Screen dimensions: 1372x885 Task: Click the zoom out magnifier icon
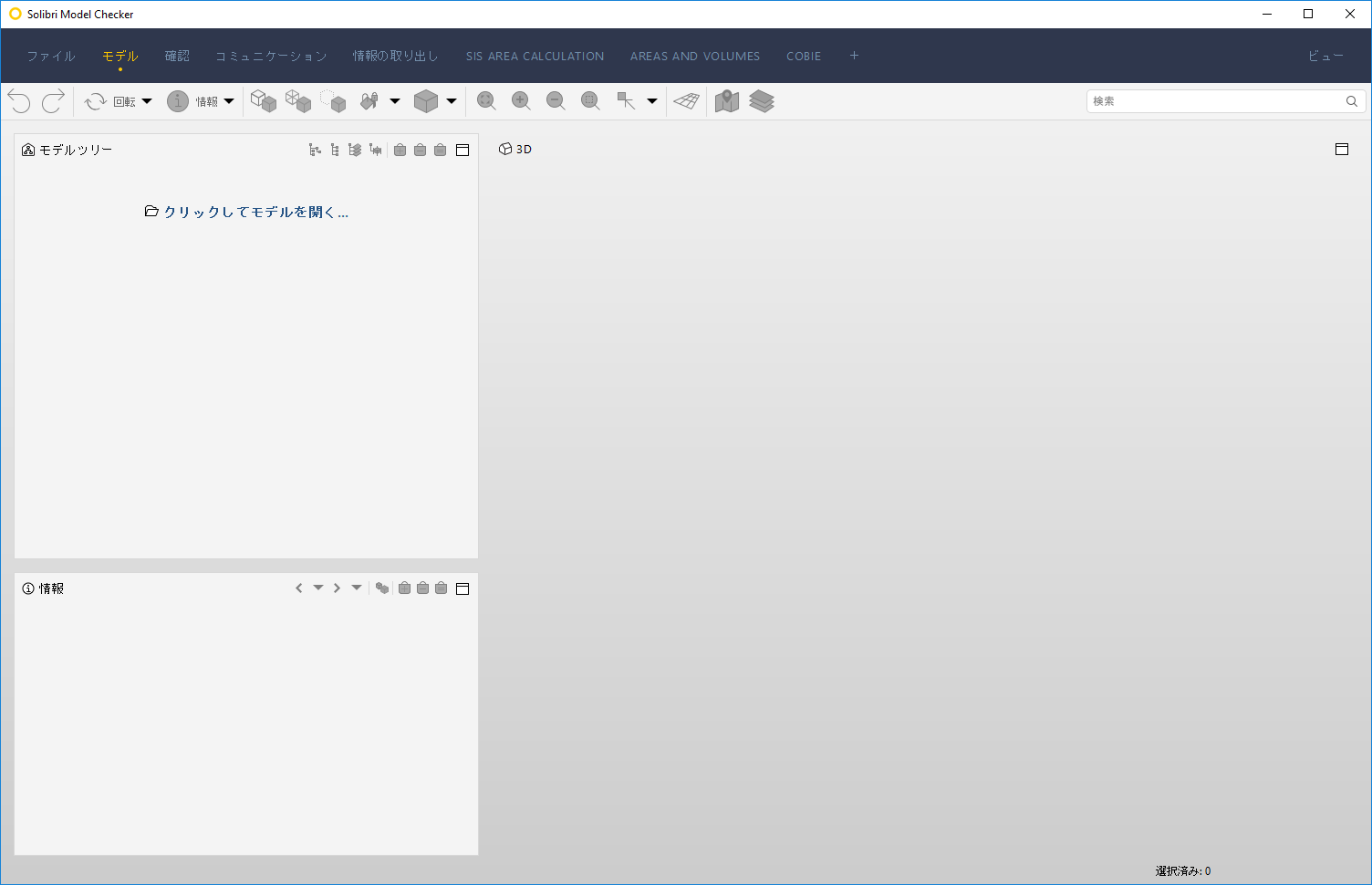click(556, 101)
